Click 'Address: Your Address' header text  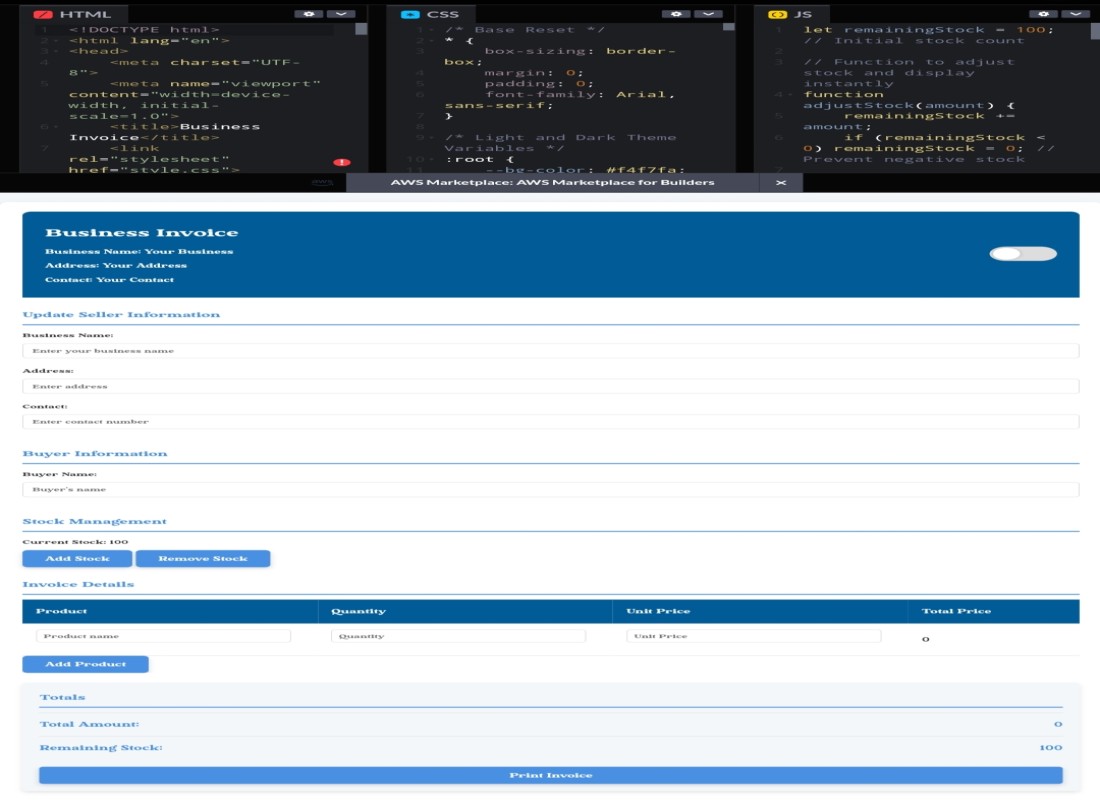(116, 265)
